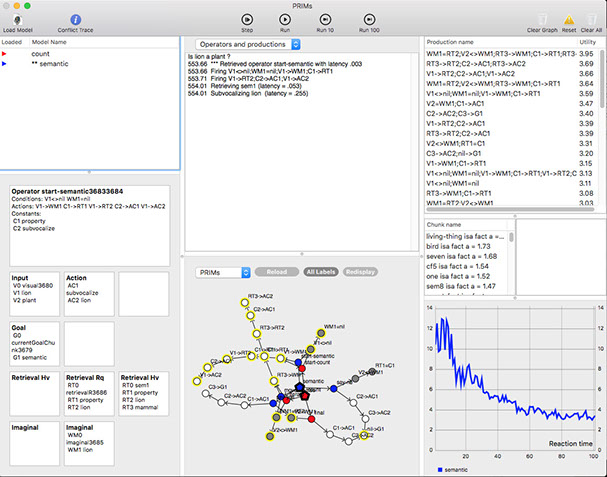Viewport: 607px width, 477px height.
Task: Sort by the Utility column header
Action: (588, 42)
